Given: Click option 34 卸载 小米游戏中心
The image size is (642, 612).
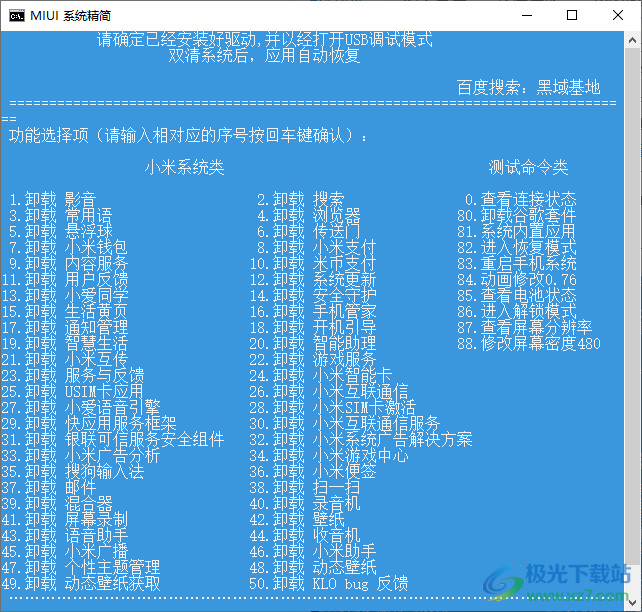Looking at the screenshot, I should 329,455.
